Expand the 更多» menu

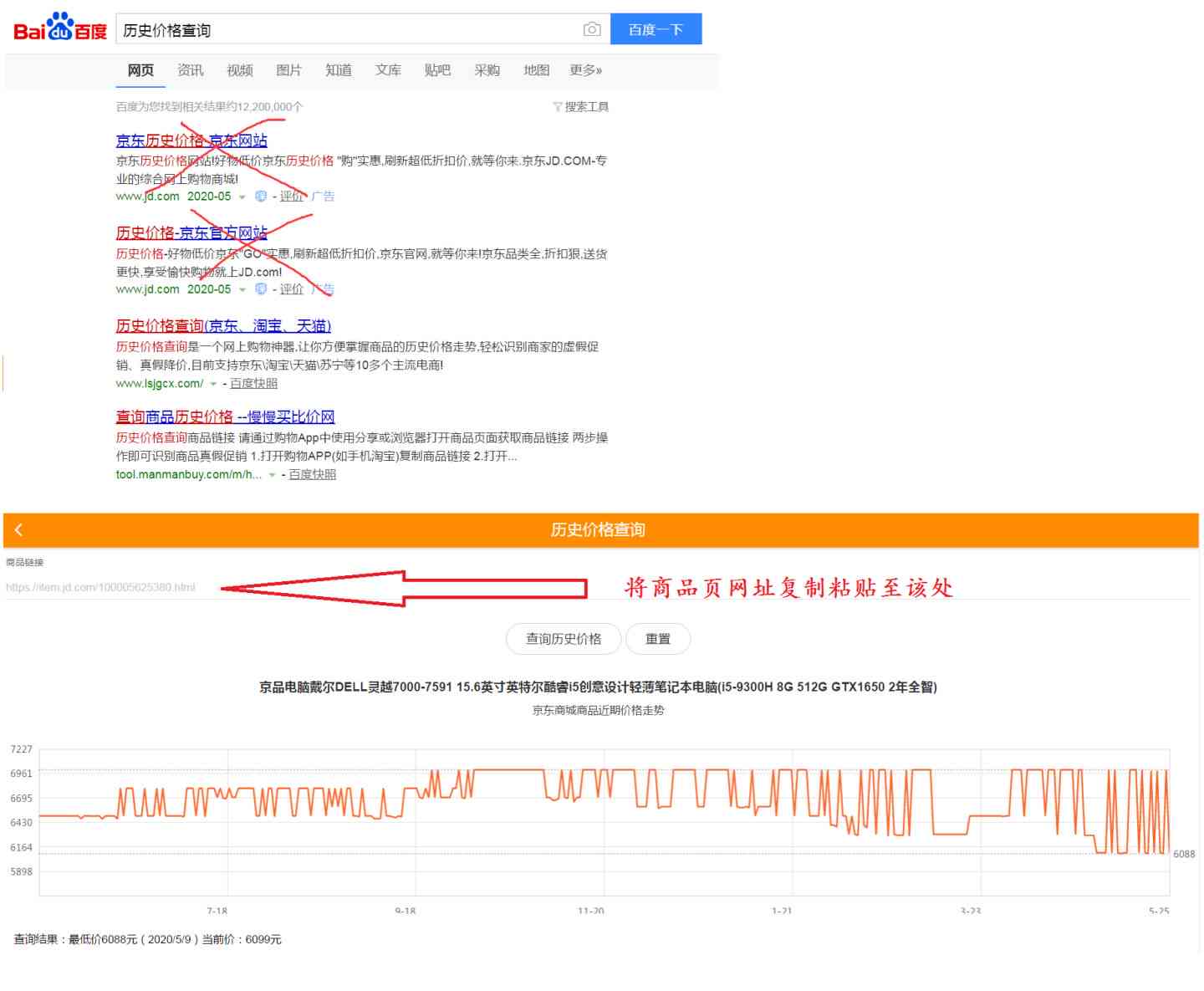tap(585, 70)
